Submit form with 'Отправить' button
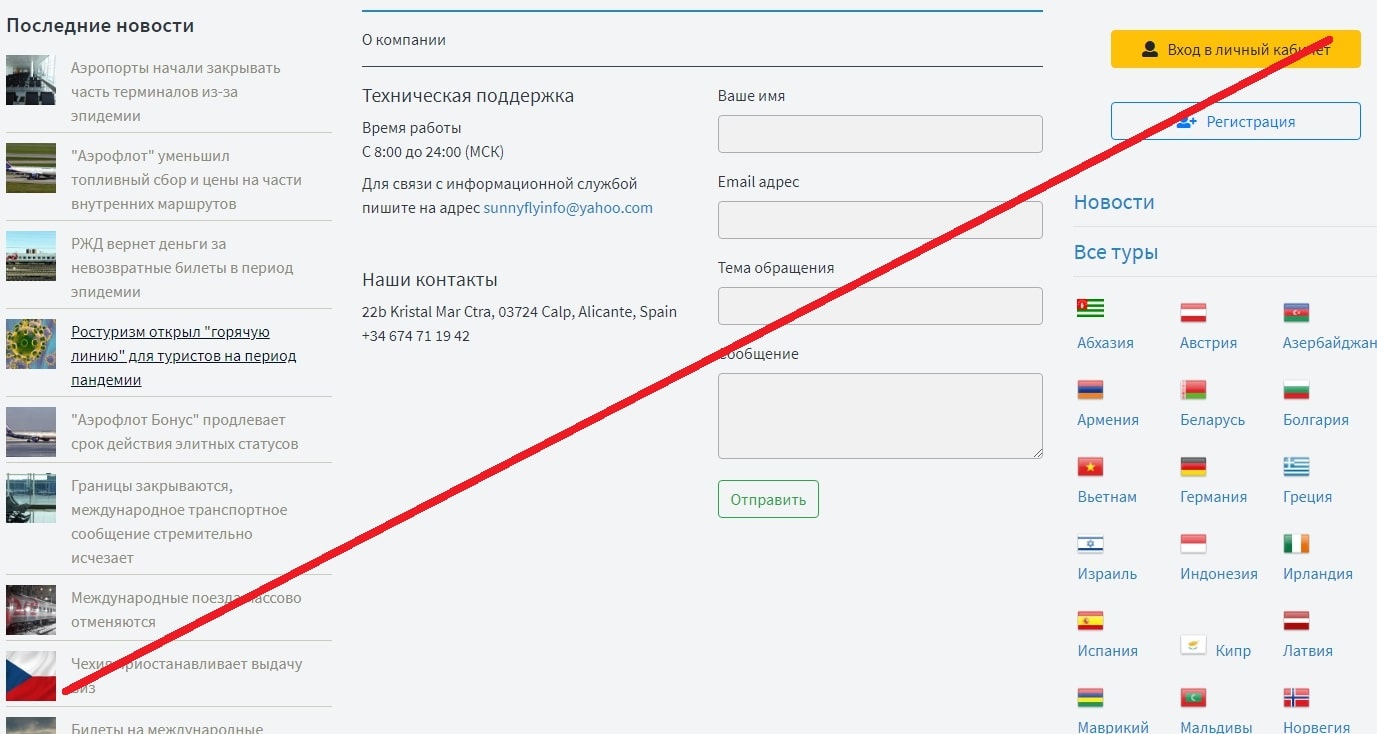 click(x=768, y=499)
